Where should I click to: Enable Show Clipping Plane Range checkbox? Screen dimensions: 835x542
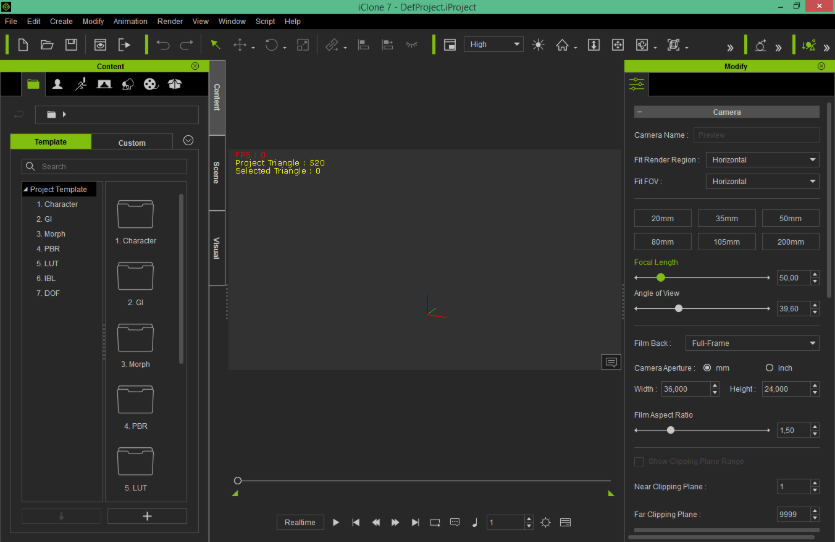[639, 461]
